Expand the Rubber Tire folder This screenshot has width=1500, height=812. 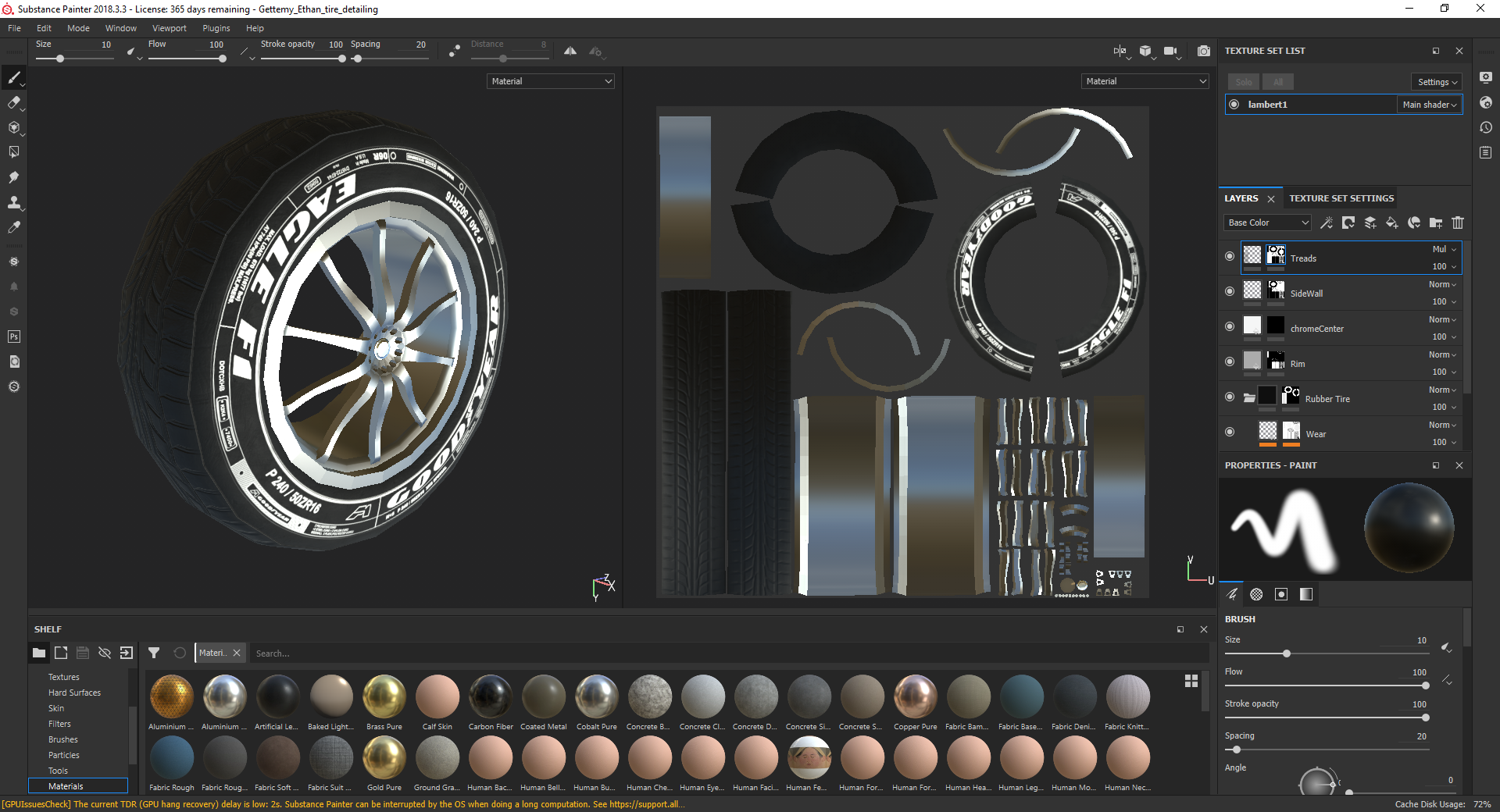[x=1249, y=397]
